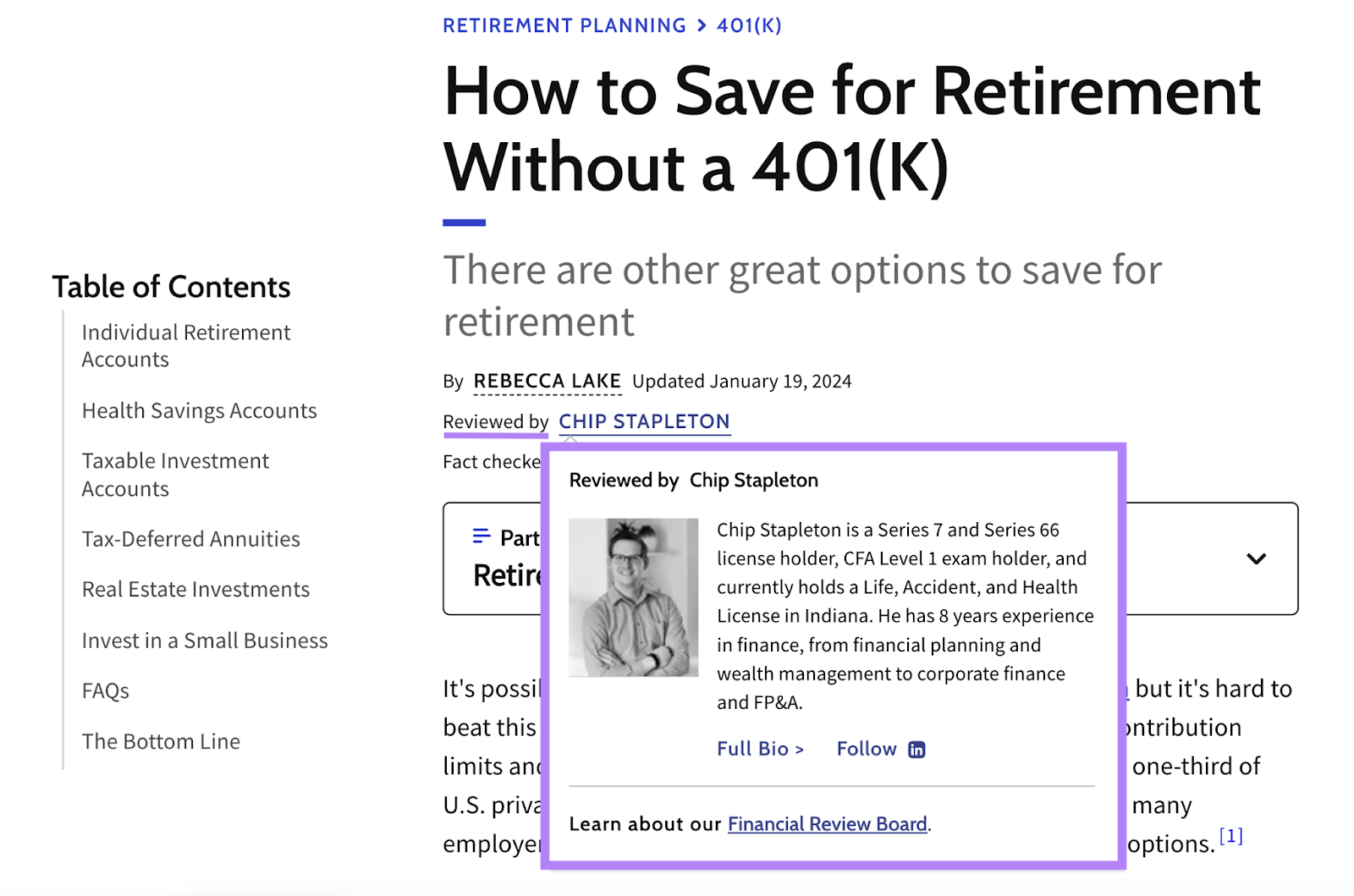Open Health Savings Accounts section
The width and height of the screenshot is (1354, 896).
click(x=199, y=411)
